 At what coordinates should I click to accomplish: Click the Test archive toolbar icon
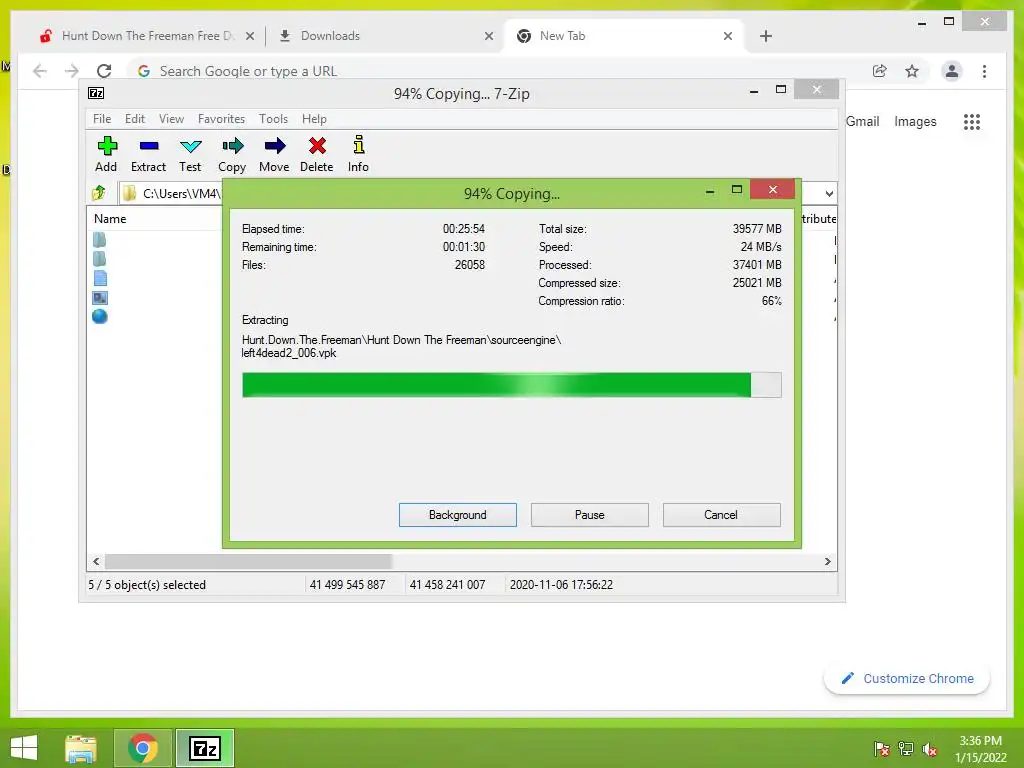191,146
